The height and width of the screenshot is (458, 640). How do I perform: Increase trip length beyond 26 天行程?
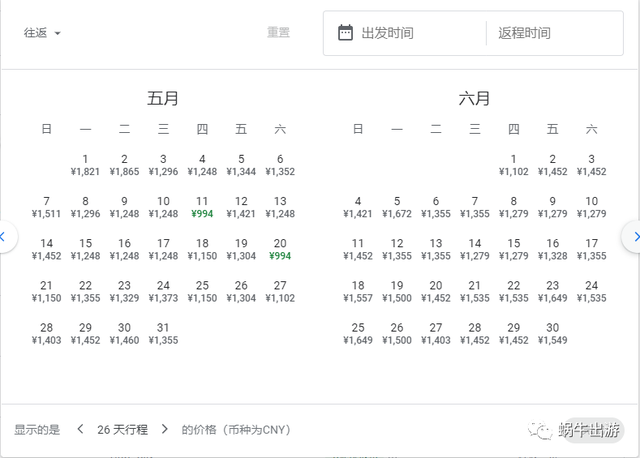coord(164,429)
